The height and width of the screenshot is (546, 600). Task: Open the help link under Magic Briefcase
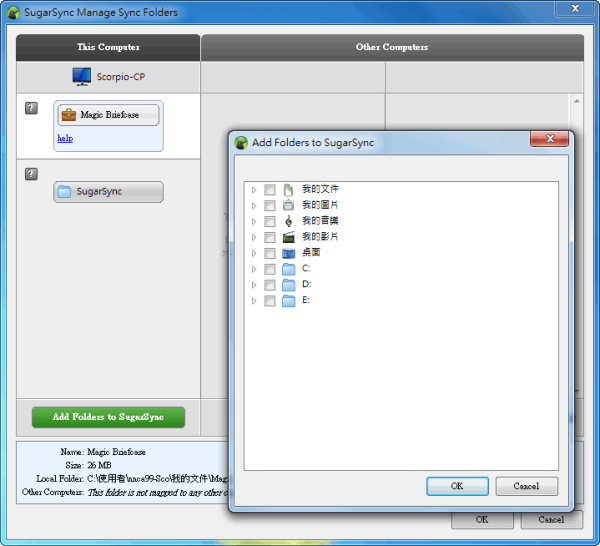click(65, 138)
